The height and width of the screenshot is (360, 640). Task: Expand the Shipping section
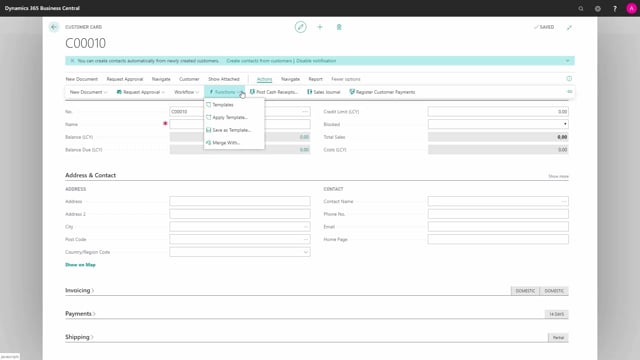(x=79, y=337)
